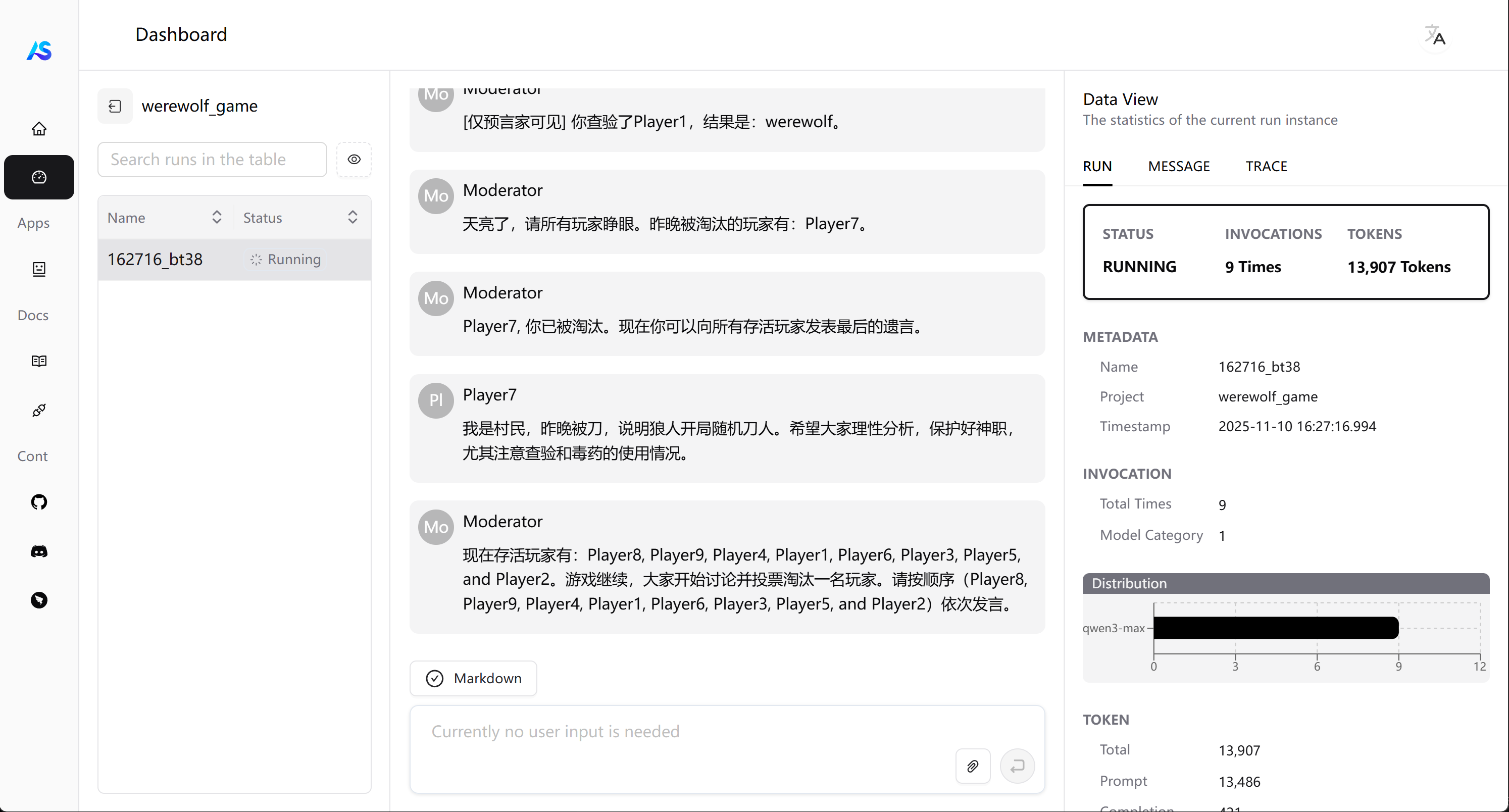
Task: Click the Apps section label
Action: 33,223
